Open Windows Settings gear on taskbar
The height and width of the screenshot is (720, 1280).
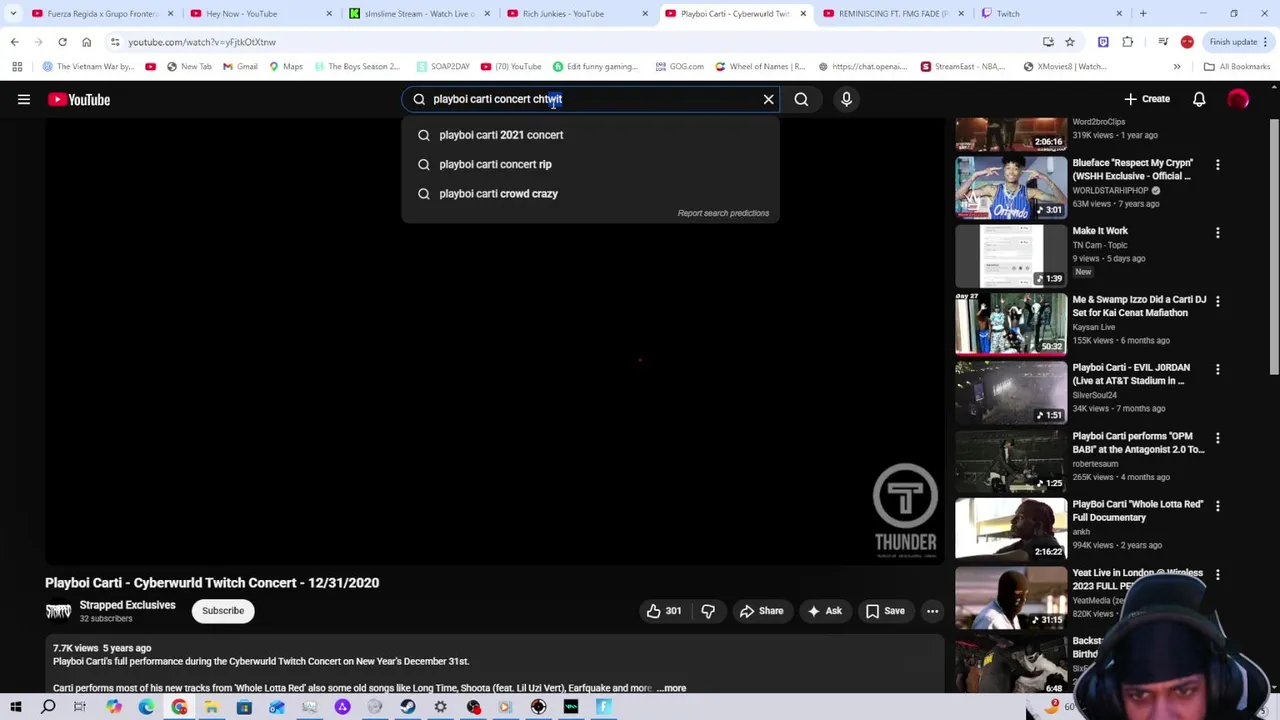pos(440,707)
